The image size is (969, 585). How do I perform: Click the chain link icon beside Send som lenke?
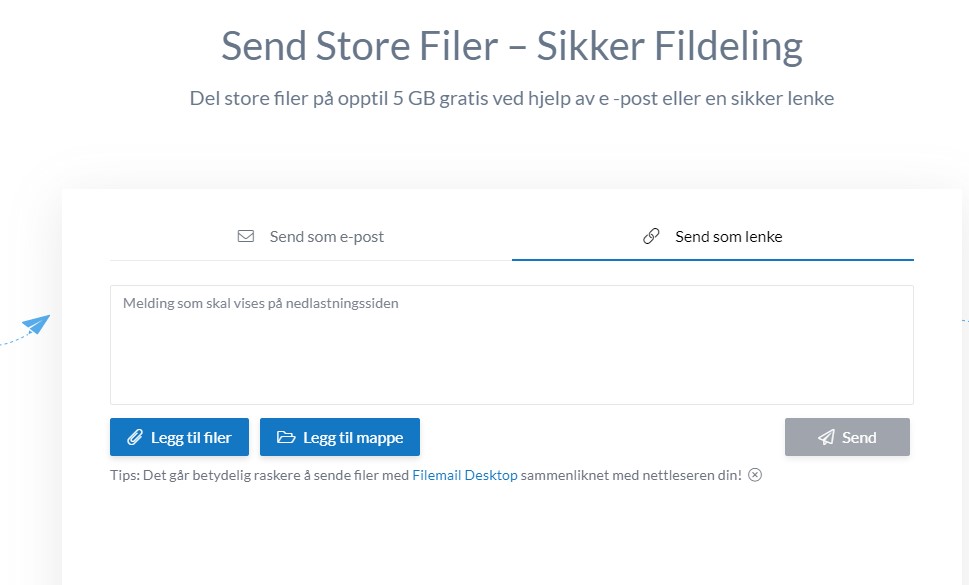point(651,237)
